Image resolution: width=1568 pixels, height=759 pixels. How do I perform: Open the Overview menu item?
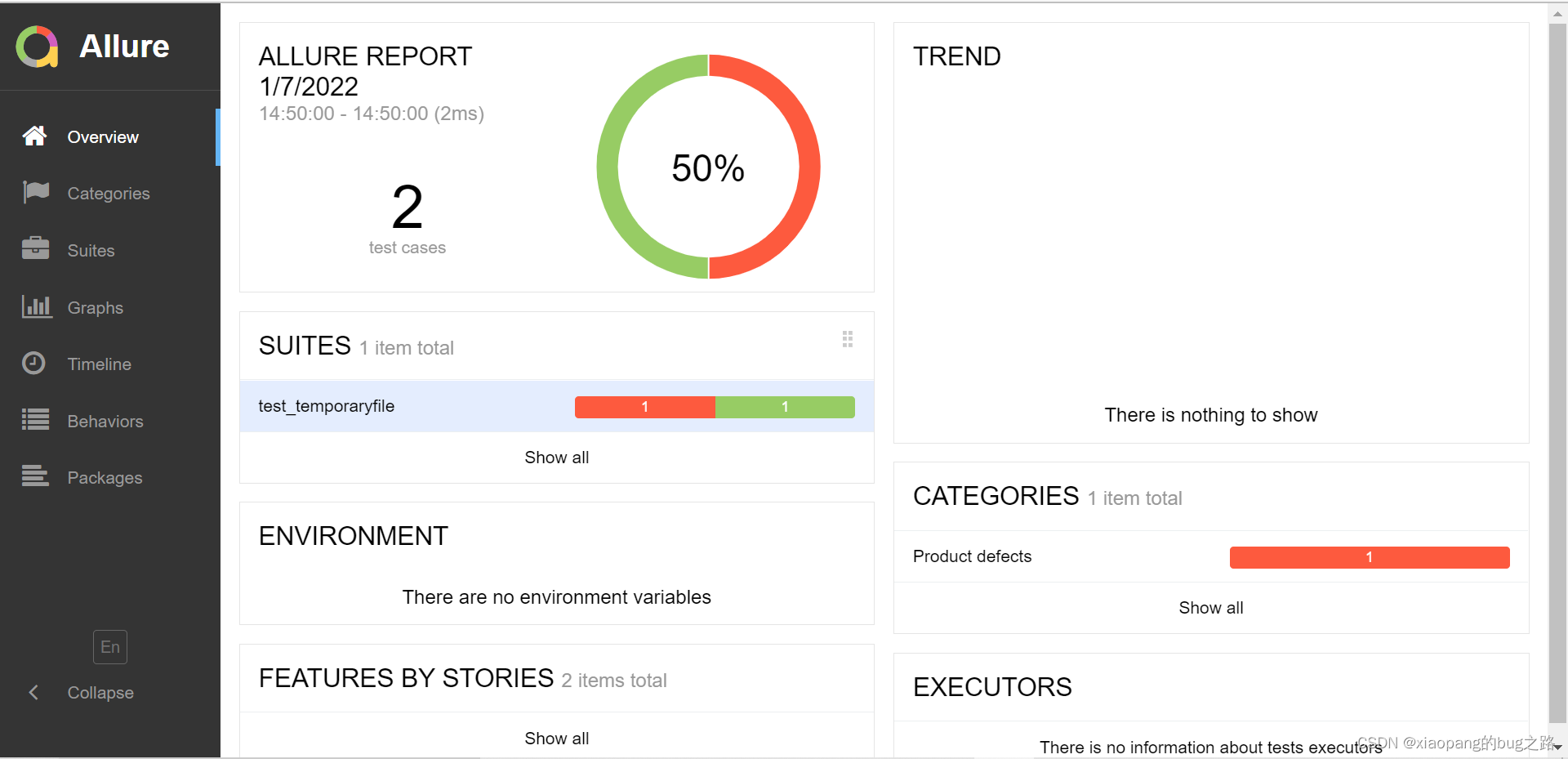(110, 137)
